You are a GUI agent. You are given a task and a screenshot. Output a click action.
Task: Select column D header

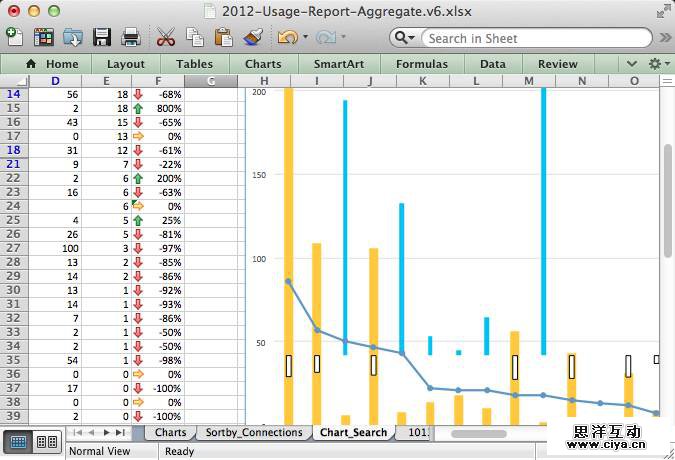[55, 81]
